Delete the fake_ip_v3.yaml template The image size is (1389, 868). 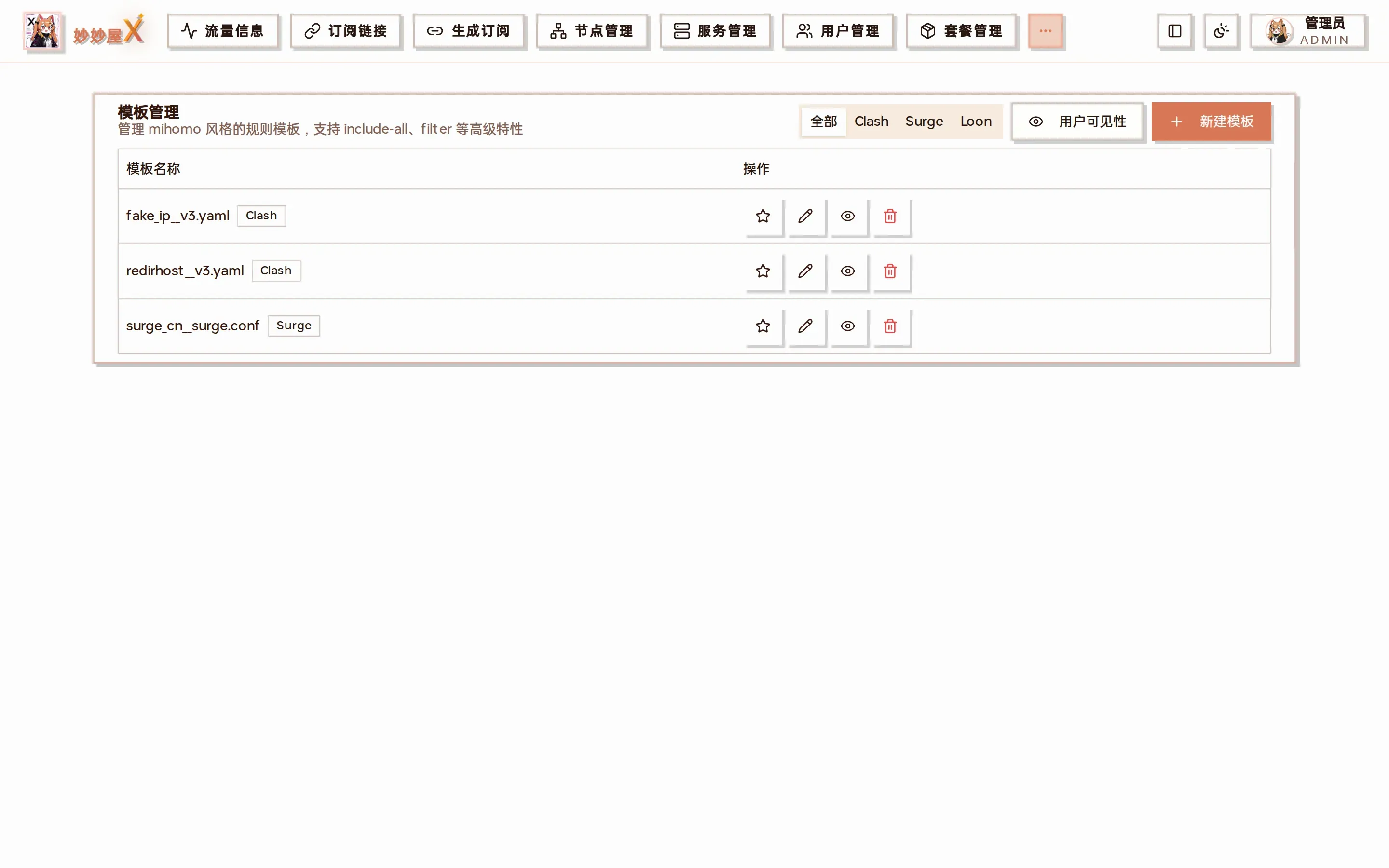890,216
